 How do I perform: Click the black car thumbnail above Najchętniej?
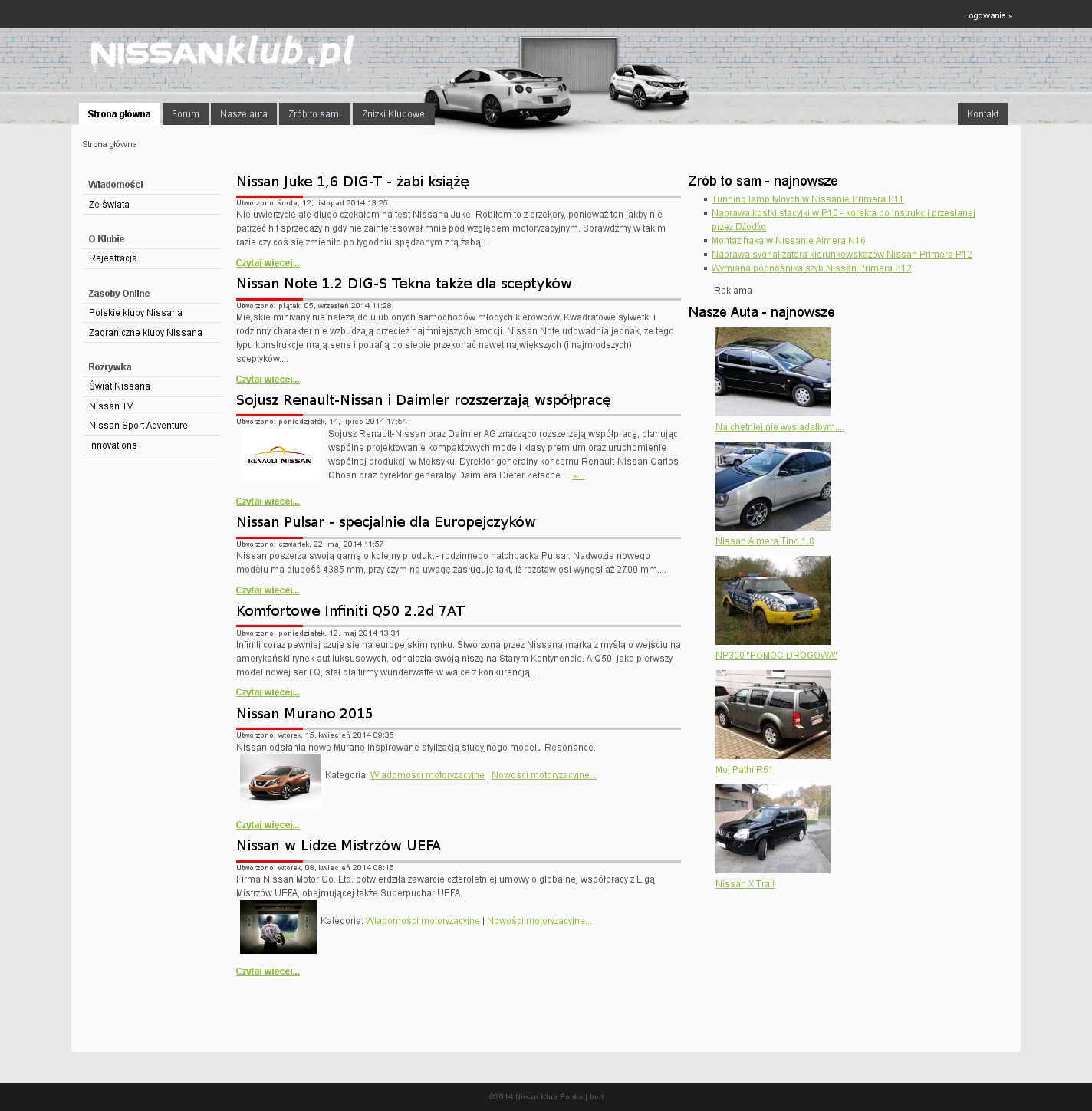[x=773, y=372]
